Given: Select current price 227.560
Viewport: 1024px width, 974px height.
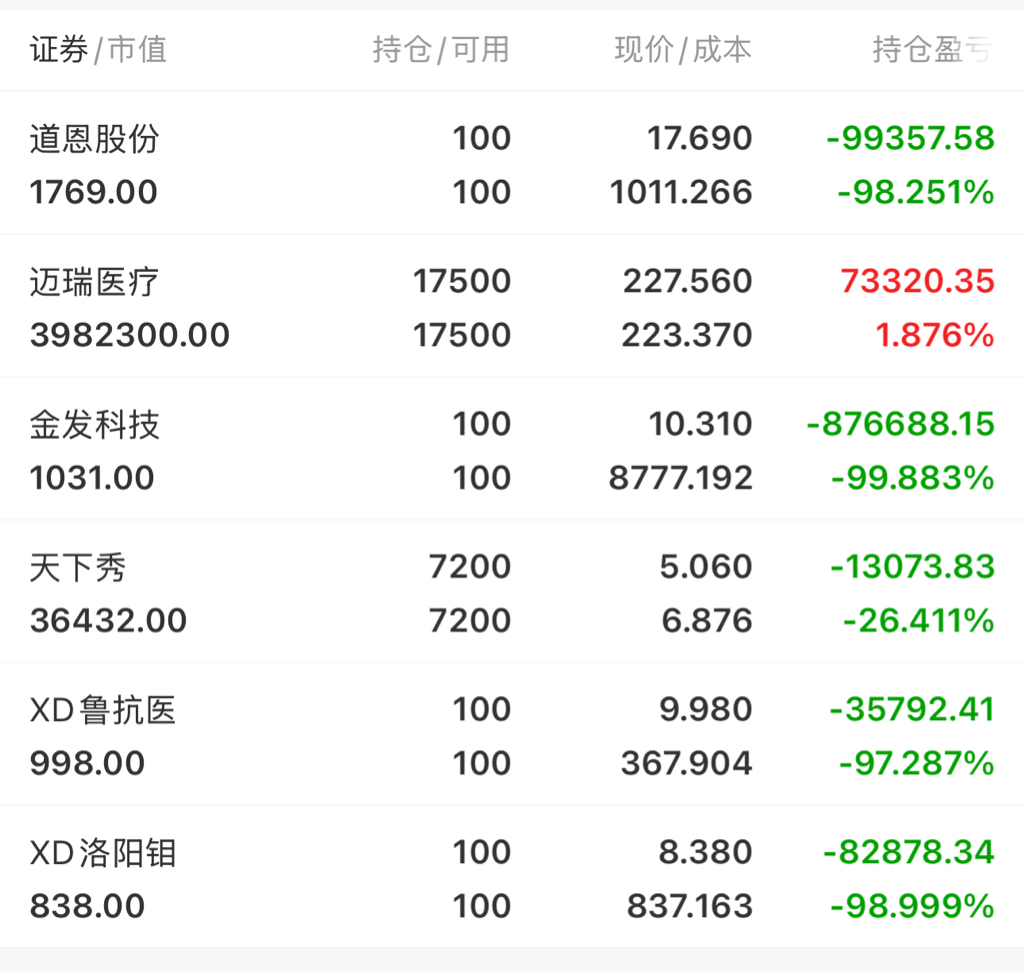Looking at the screenshot, I should [688, 282].
